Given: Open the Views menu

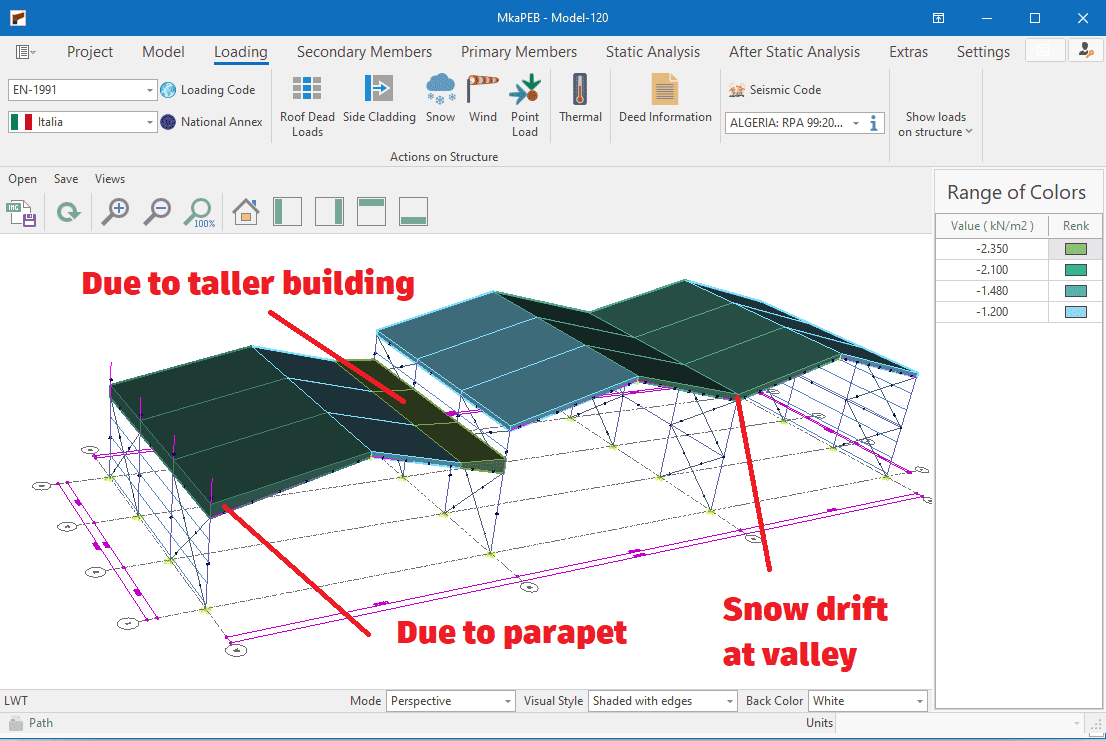Looking at the screenshot, I should pyautogui.click(x=110, y=179).
